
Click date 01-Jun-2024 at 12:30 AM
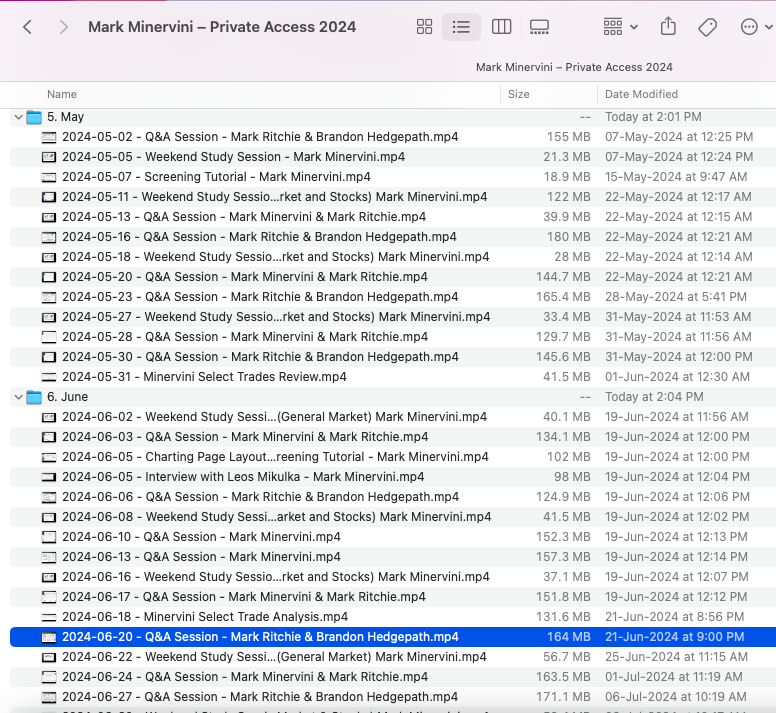(x=677, y=377)
